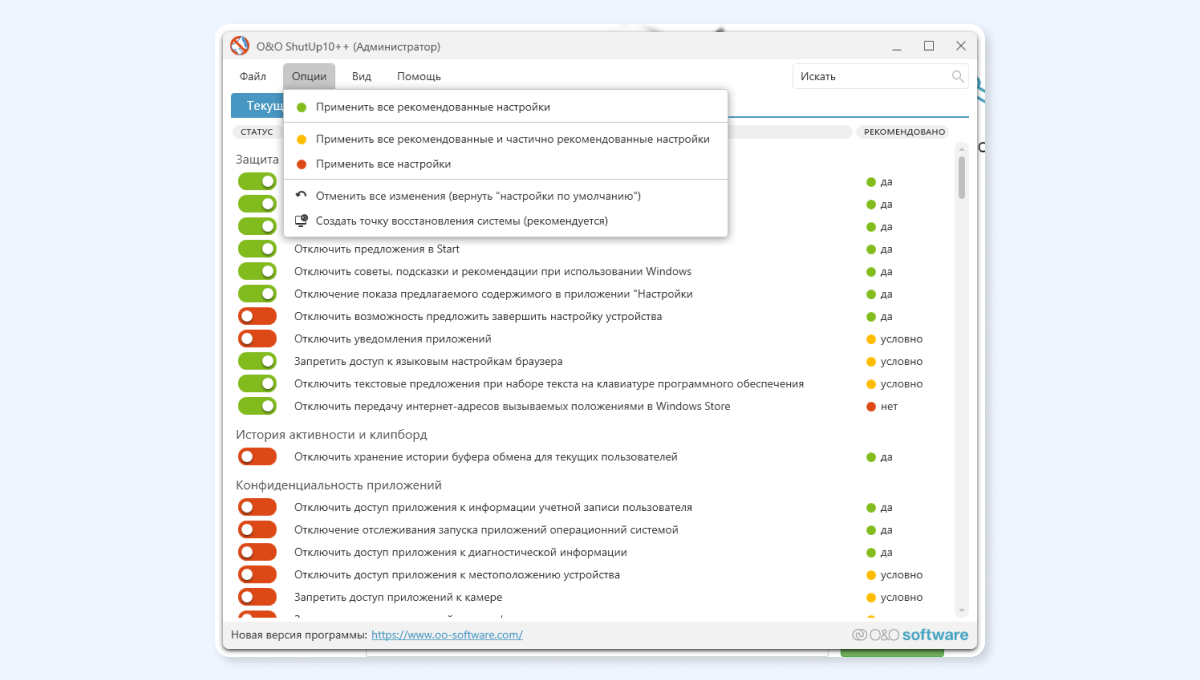Close the open Опции menu

309,76
